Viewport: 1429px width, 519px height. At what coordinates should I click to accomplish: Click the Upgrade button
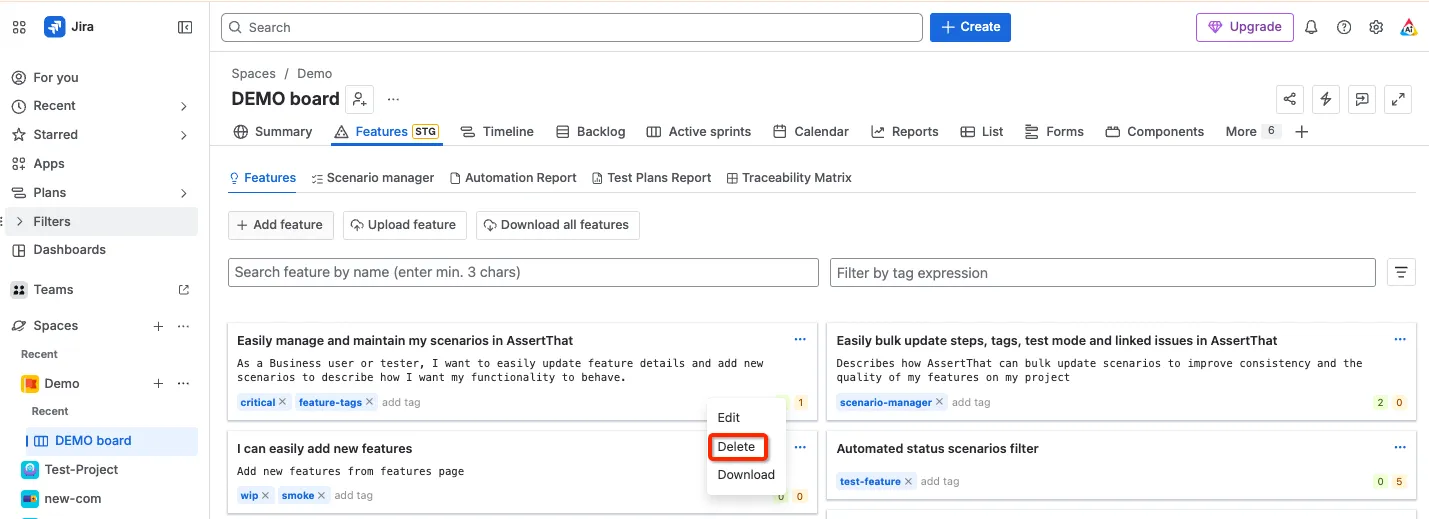point(1244,27)
